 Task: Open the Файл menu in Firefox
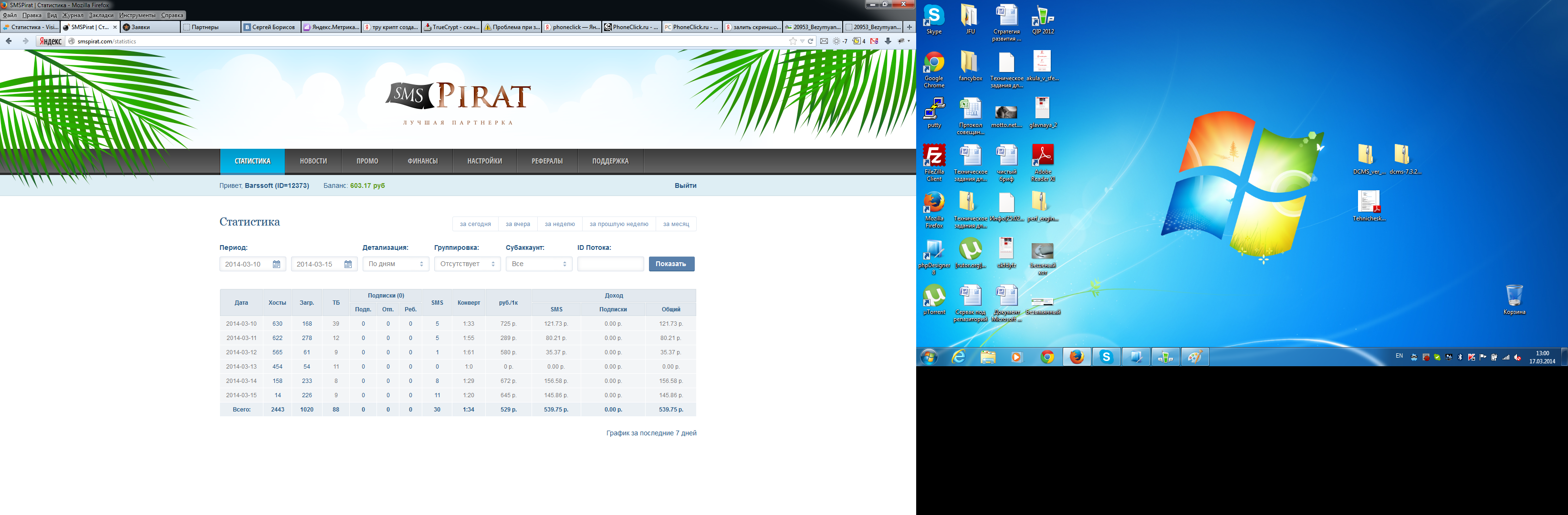coord(10,15)
